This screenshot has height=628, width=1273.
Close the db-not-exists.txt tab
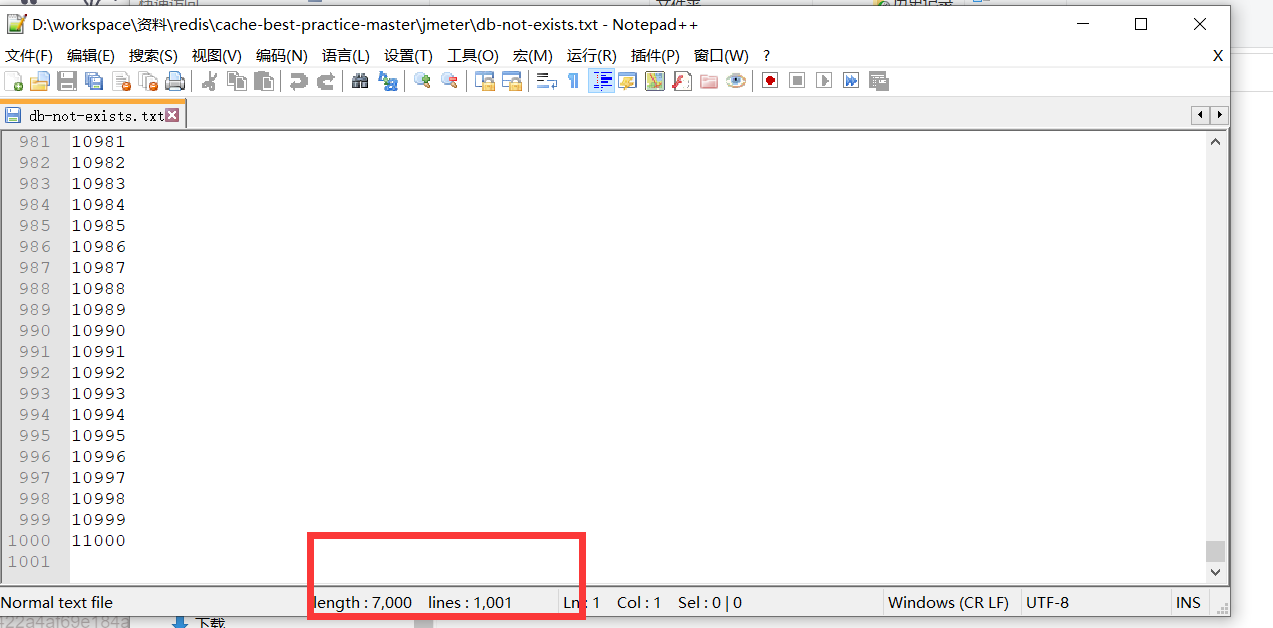pyautogui.click(x=172, y=116)
